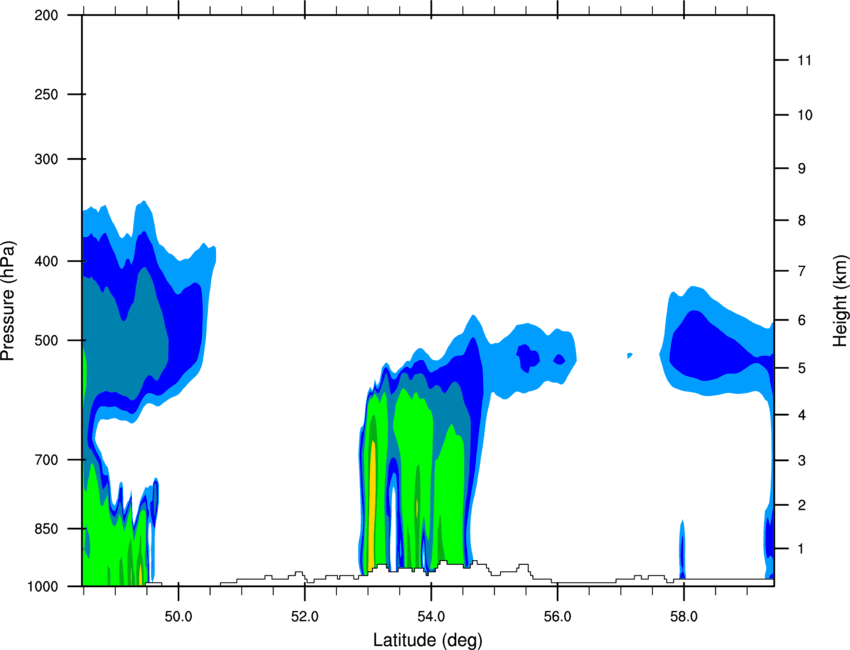This screenshot has width=850, height=650.
Task: Select the 54.0 latitude tick label
Action: click(431, 616)
